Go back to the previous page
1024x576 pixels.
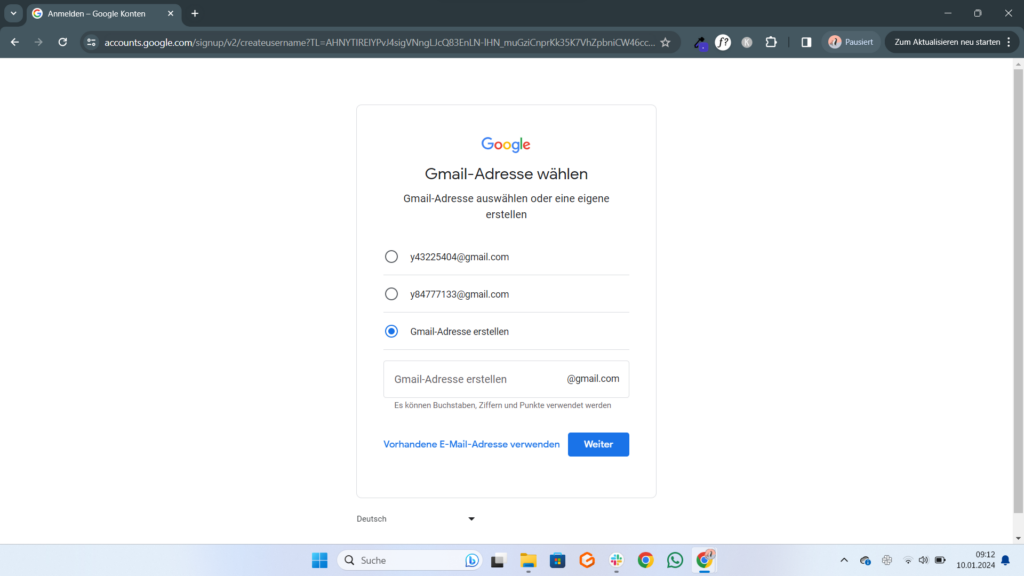[x=15, y=42]
